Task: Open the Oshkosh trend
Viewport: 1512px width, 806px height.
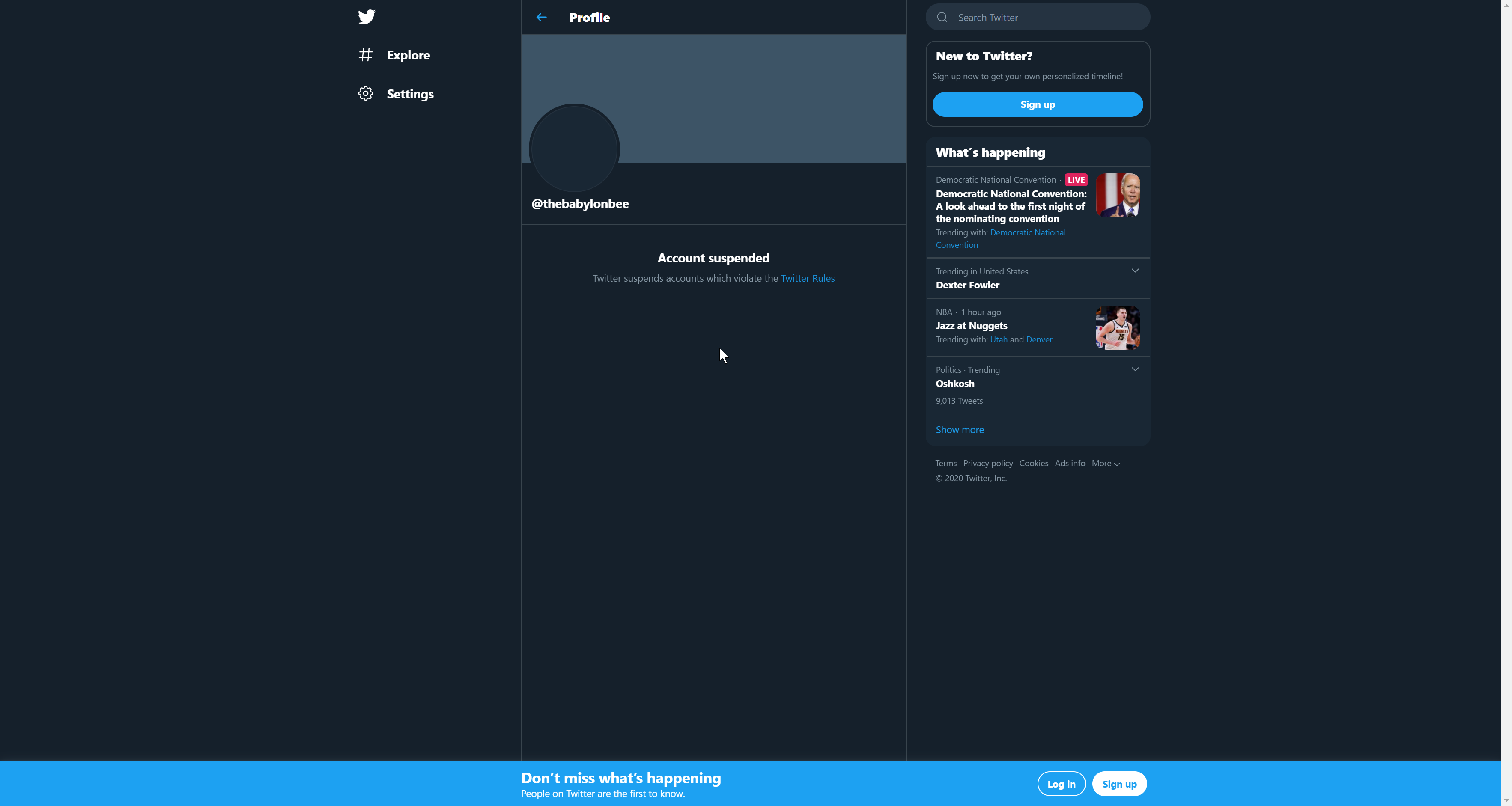Action: (x=955, y=384)
